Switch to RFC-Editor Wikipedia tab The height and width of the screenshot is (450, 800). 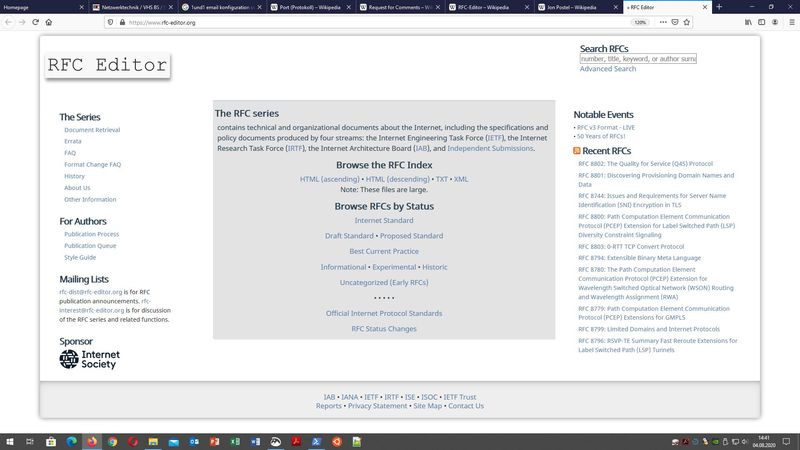coord(488,7)
